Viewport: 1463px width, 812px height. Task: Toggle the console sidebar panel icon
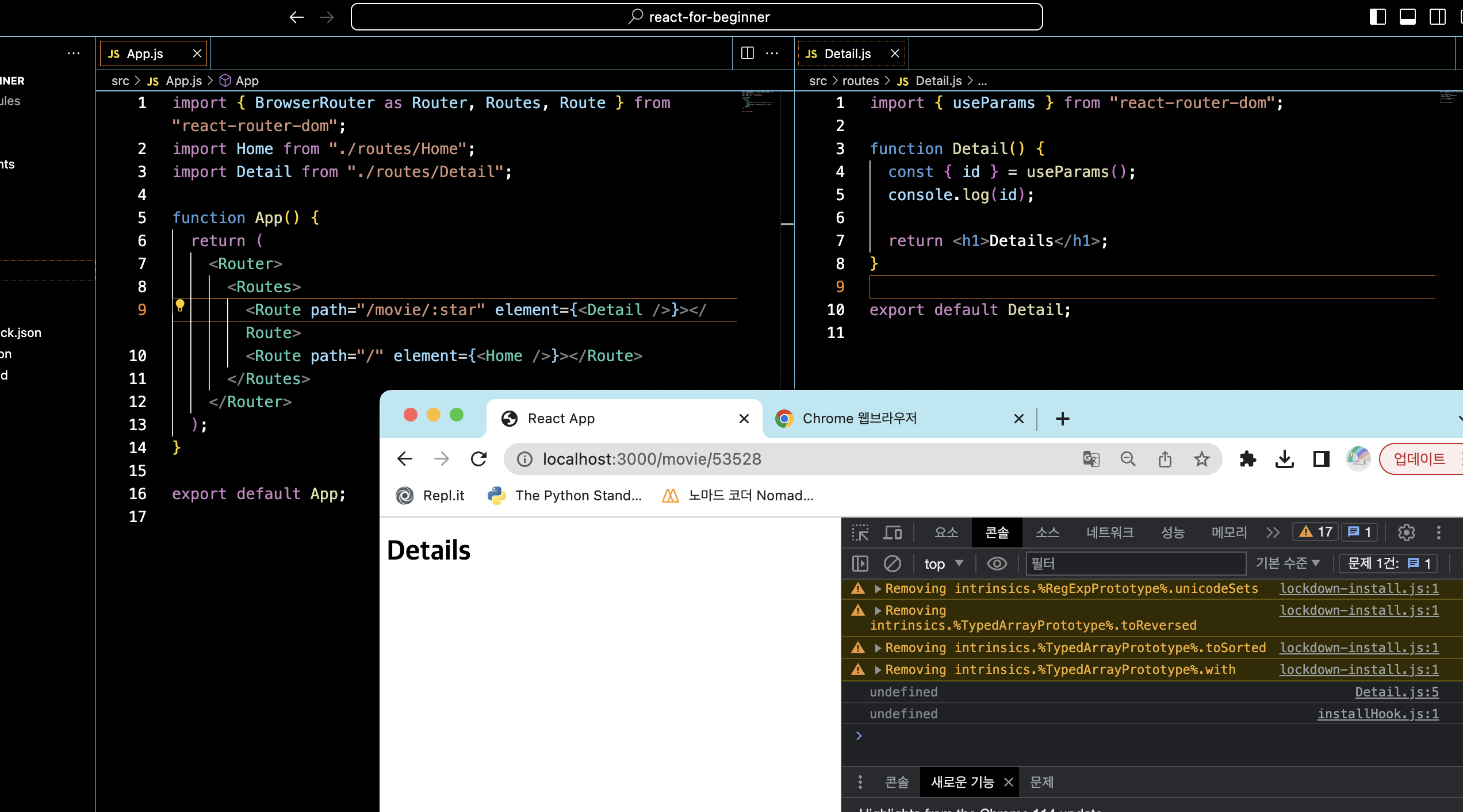pos(860,564)
